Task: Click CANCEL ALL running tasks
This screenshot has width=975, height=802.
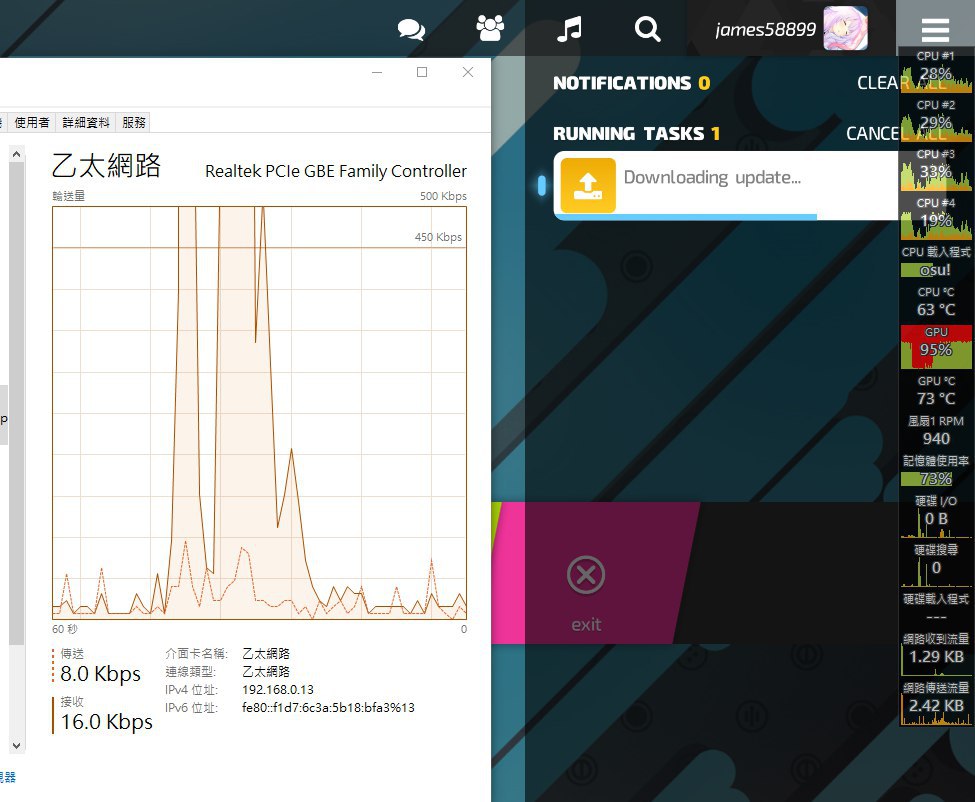Action: [896, 133]
